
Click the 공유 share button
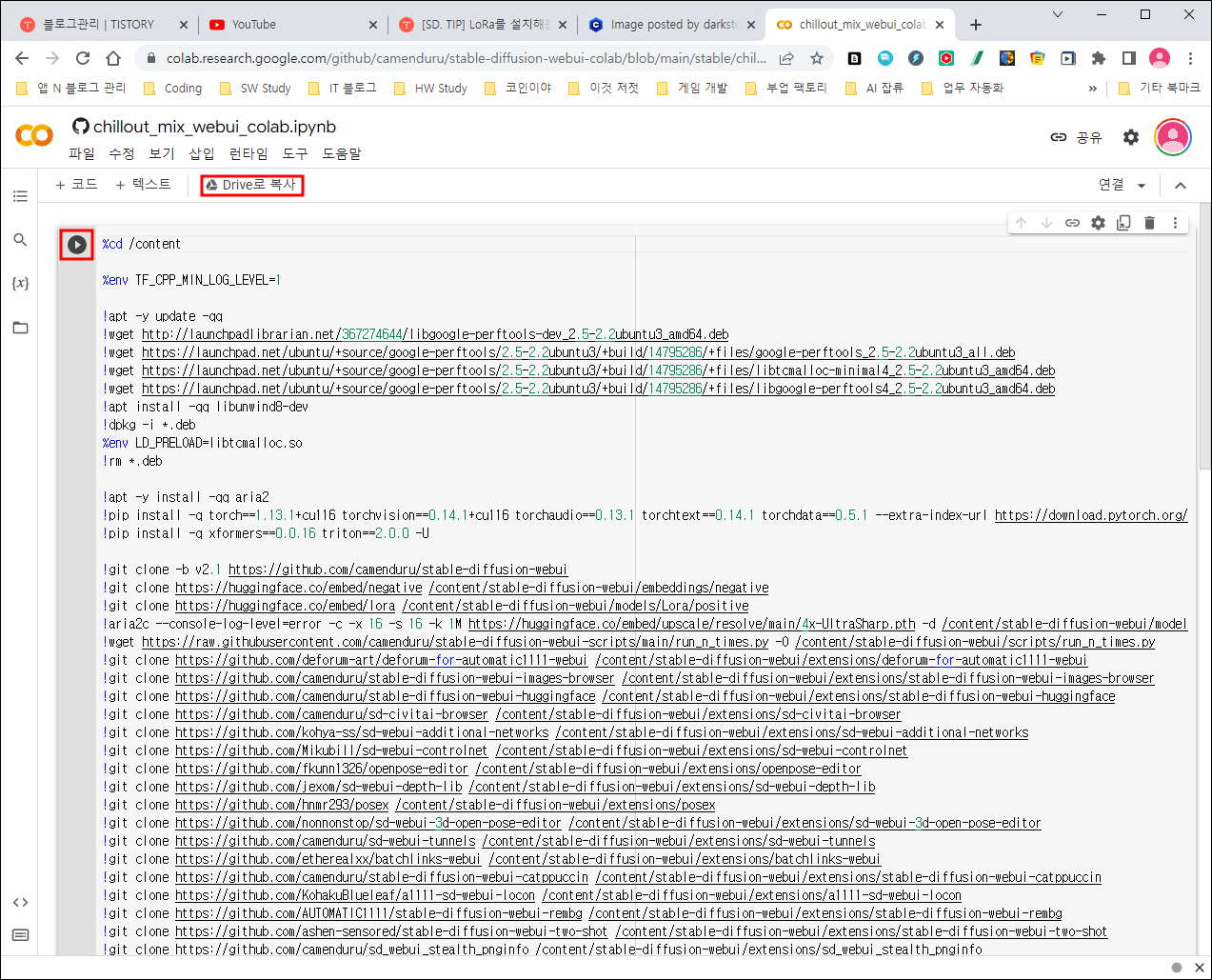[x=1076, y=137]
